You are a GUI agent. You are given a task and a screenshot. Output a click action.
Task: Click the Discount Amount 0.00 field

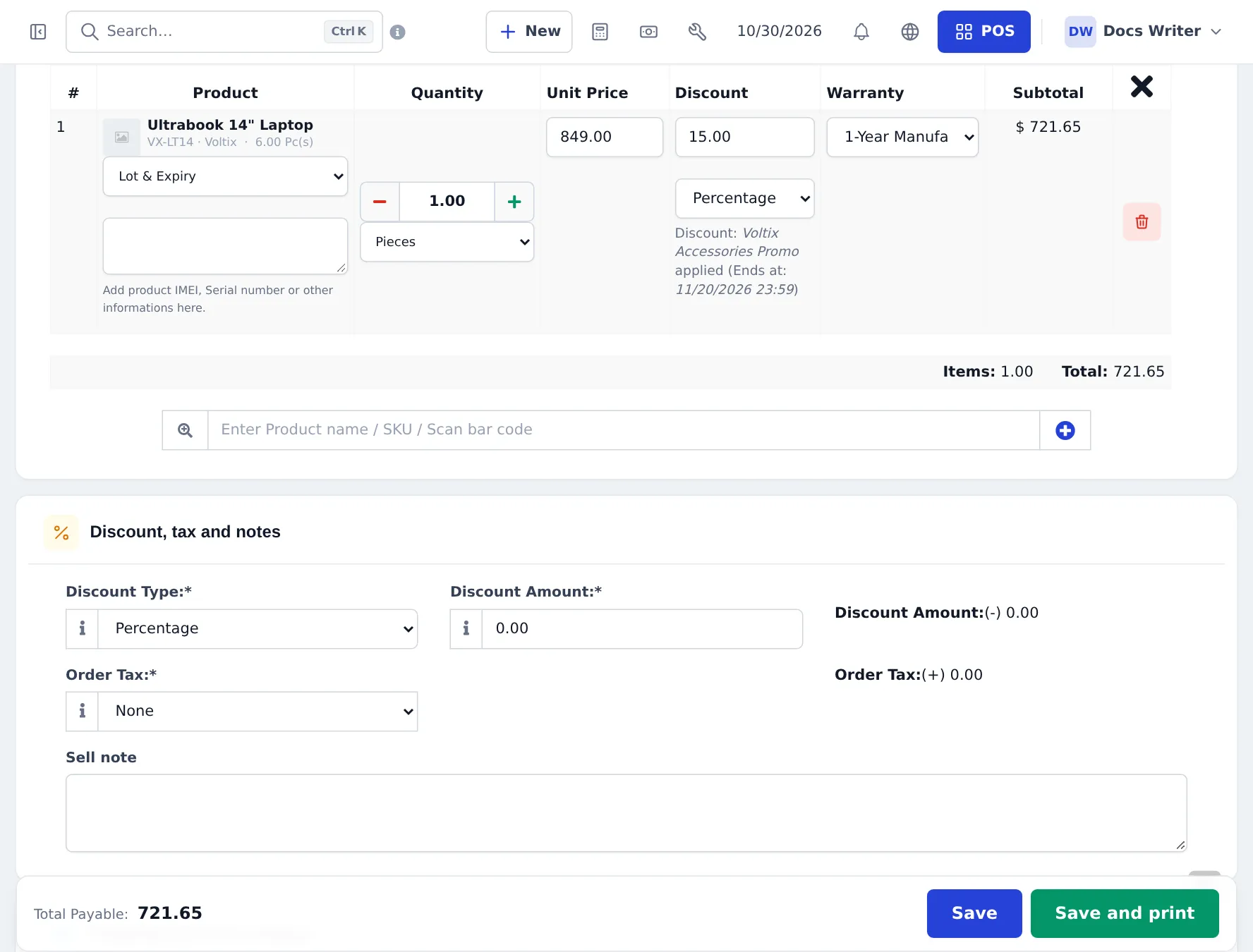point(642,629)
